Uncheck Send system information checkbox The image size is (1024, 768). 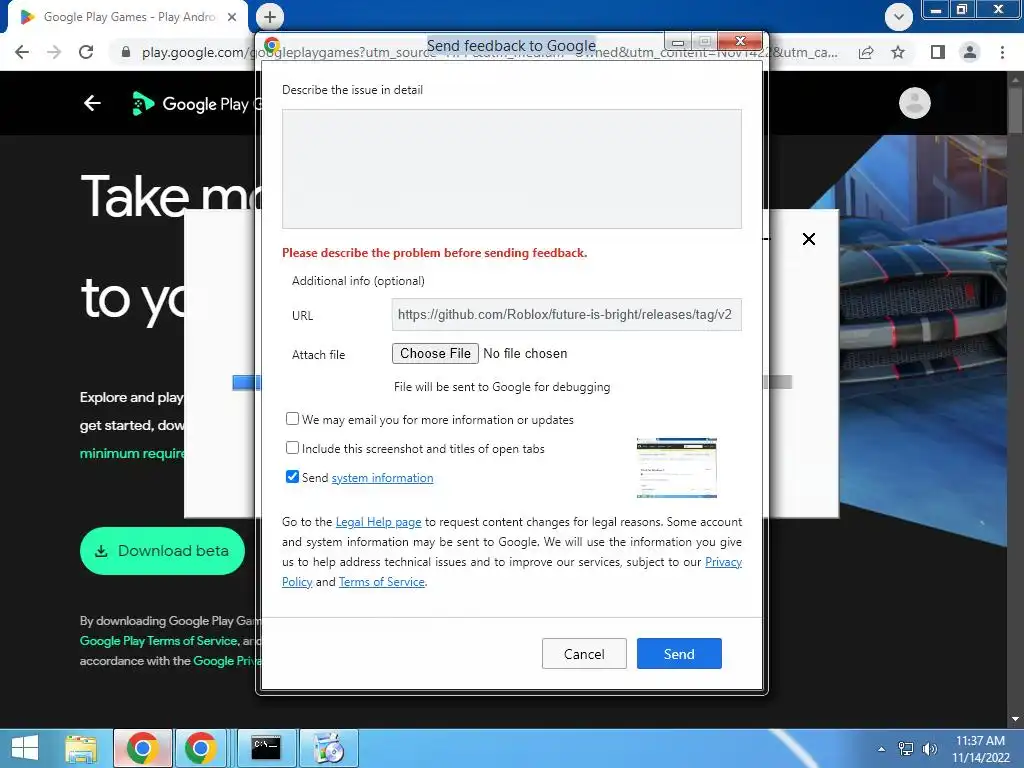point(292,477)
